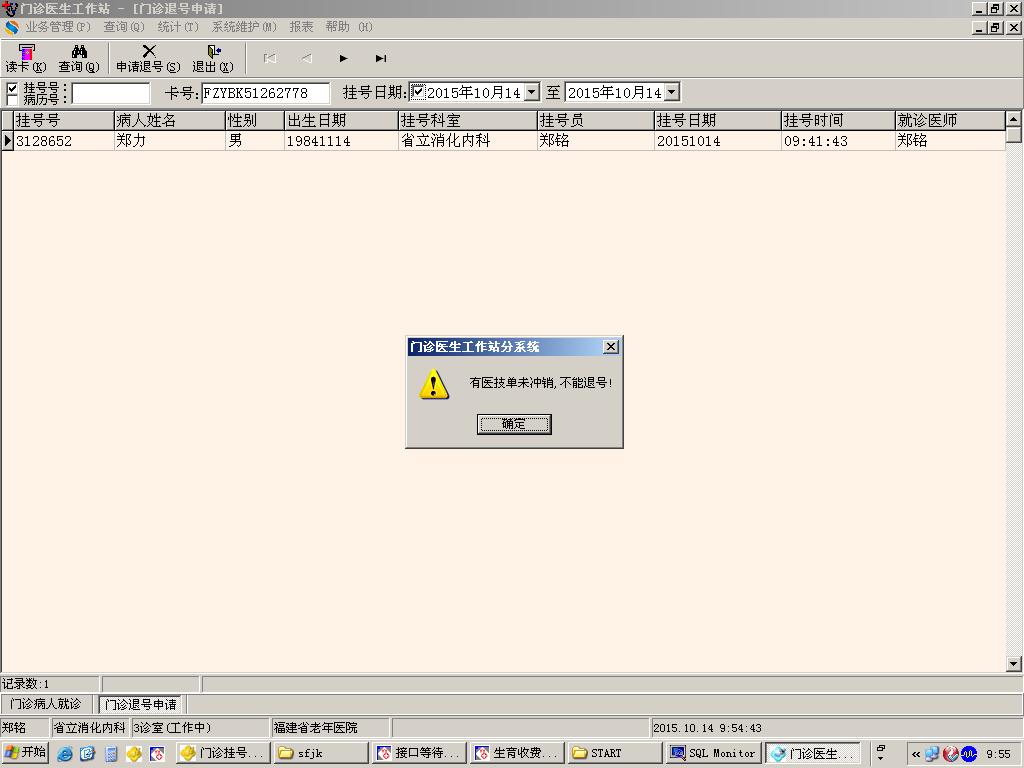Switch to SQL Monitor taskbar window
This screenshot has width=1024, height=768.
[713, 753]
